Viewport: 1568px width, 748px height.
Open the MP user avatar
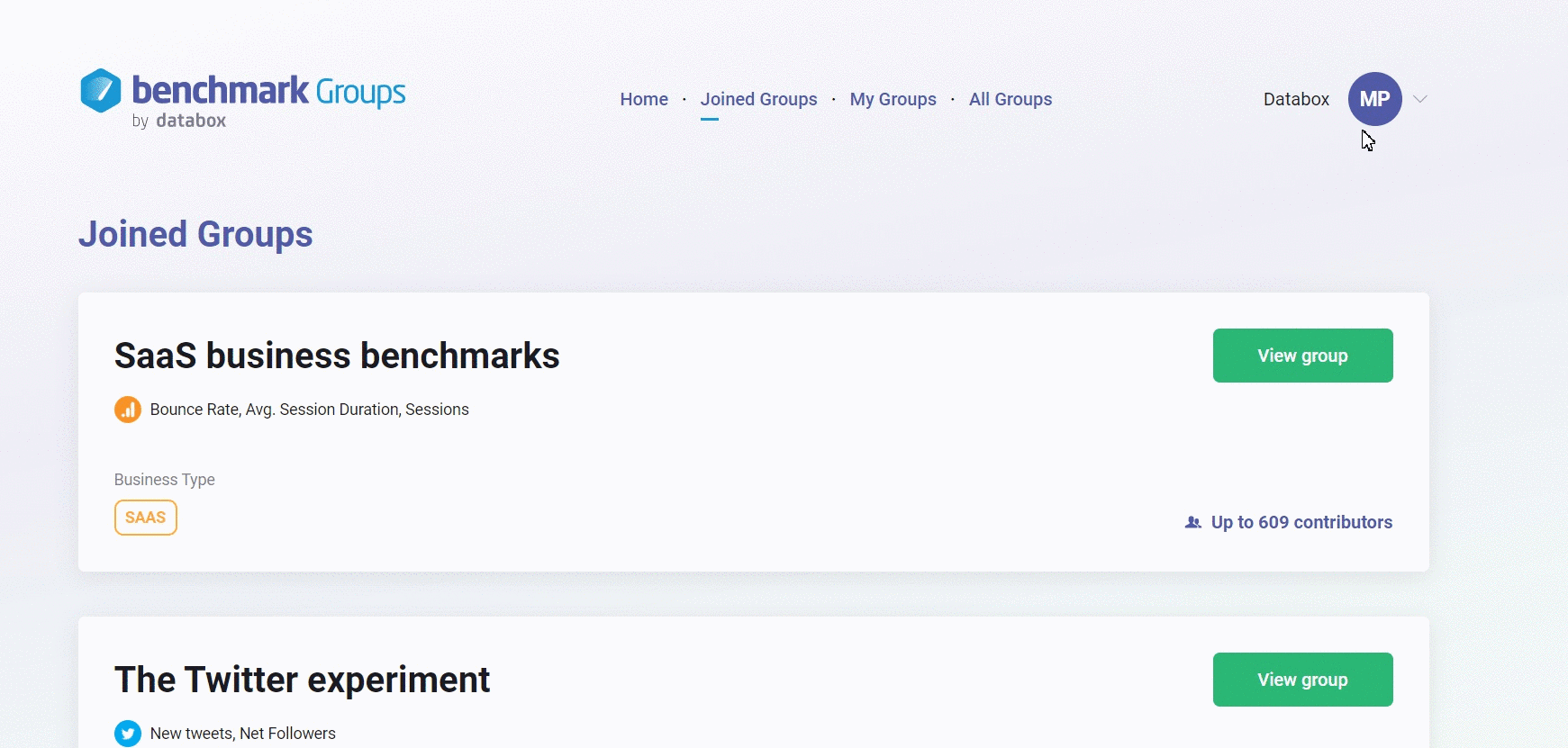pyautogui.click(x=1374, y=99)
